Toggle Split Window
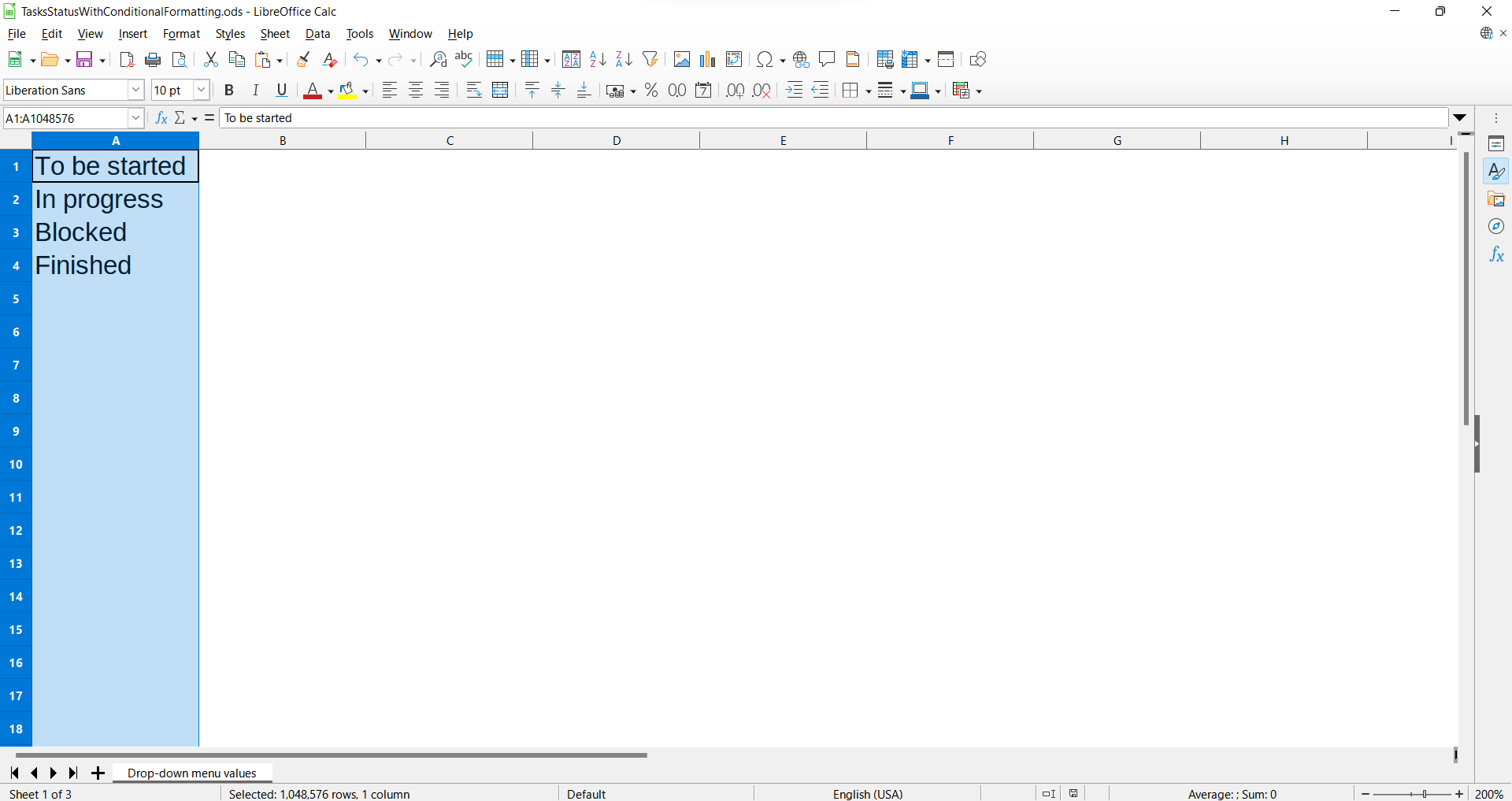This screenshot has width=1512, height=801. coord(946,60)
